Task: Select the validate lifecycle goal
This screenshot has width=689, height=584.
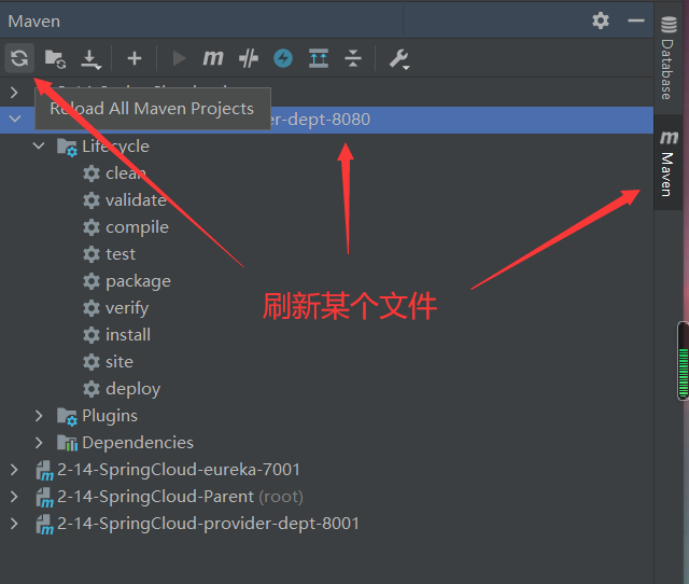Action: (136, 200)
